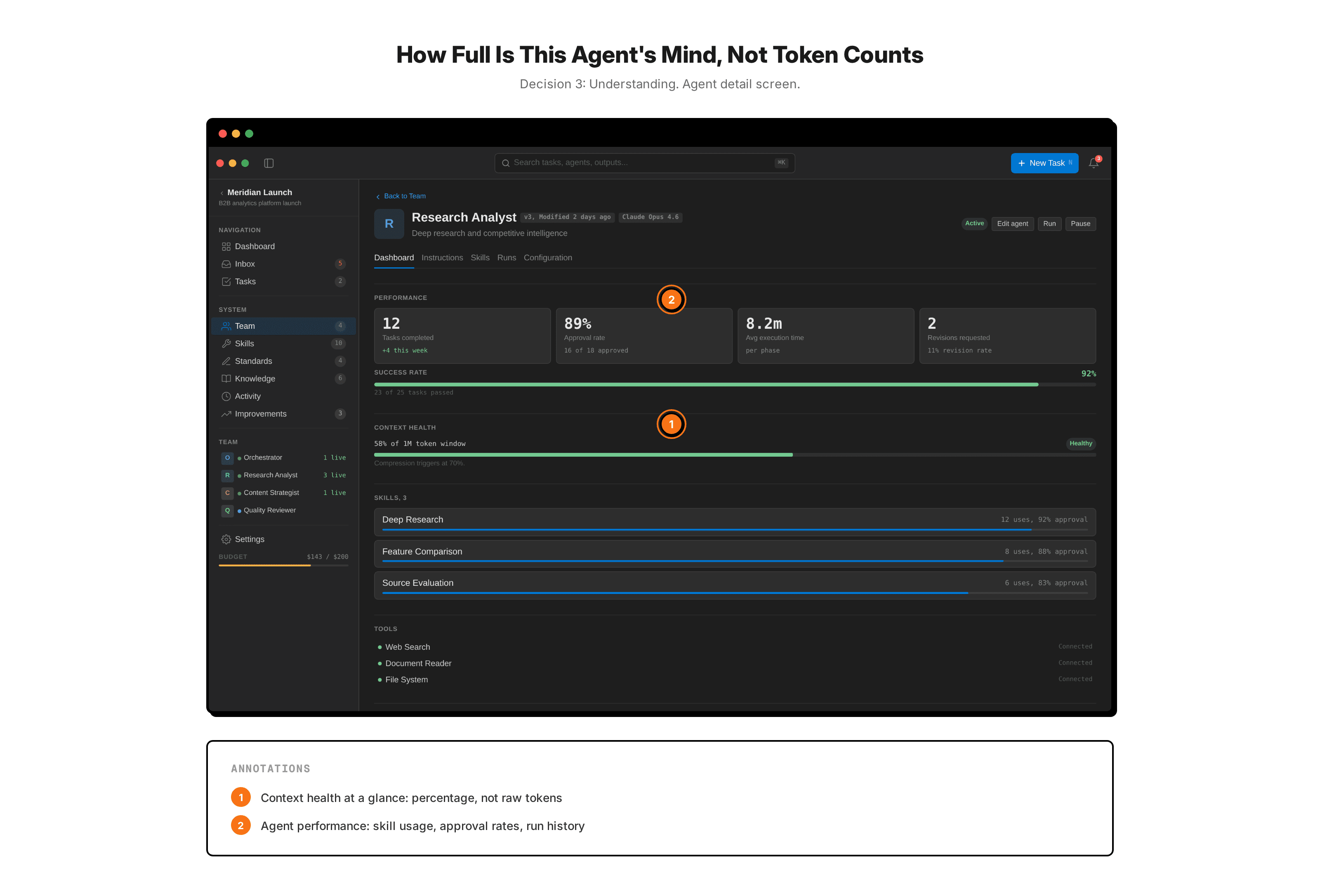
Task: Open the Improvements navigation item
Action: click(x=283, y=414)
